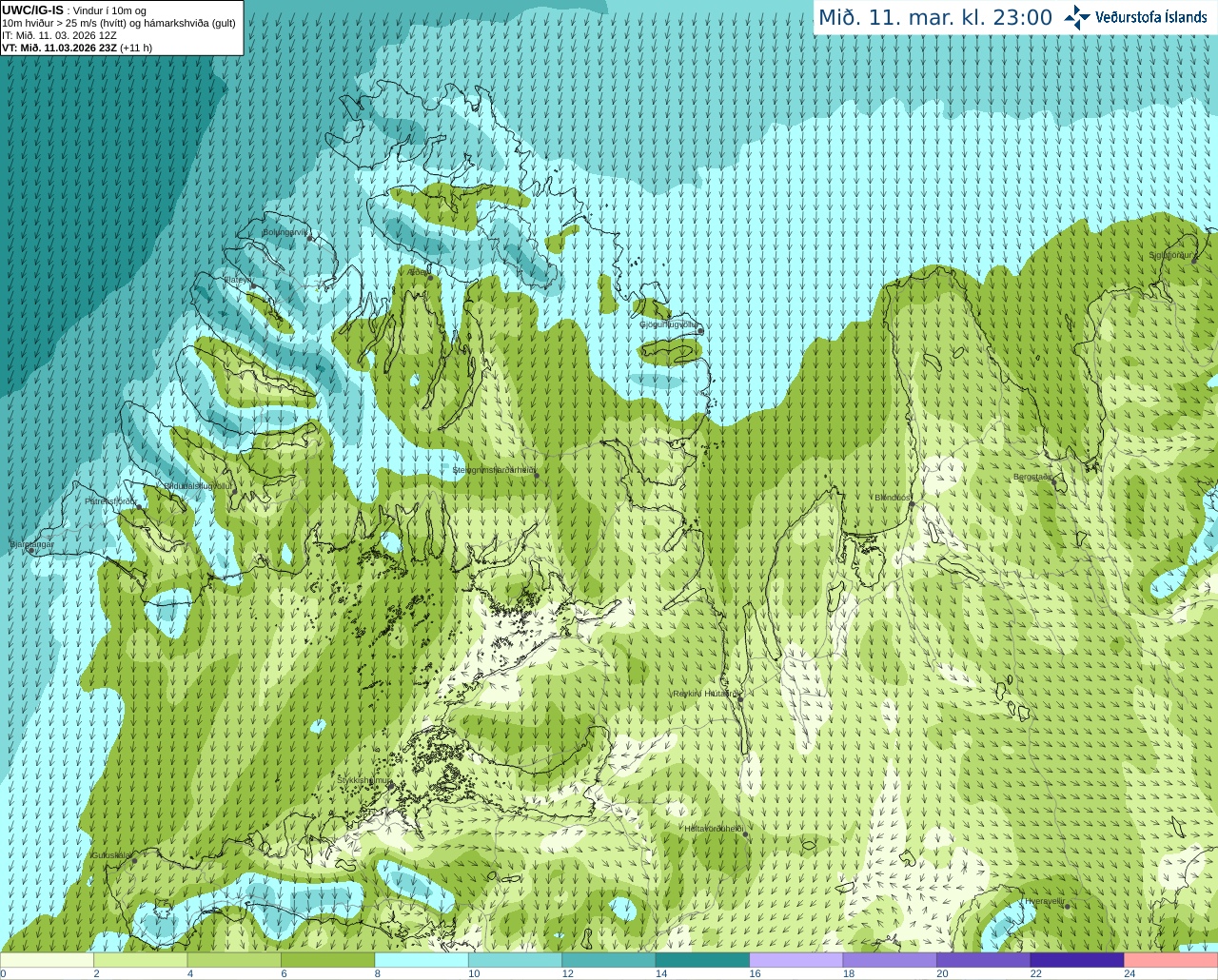Click the Æðey station marker
This screenshot has width=1218, height=980.
click(430, 277)
